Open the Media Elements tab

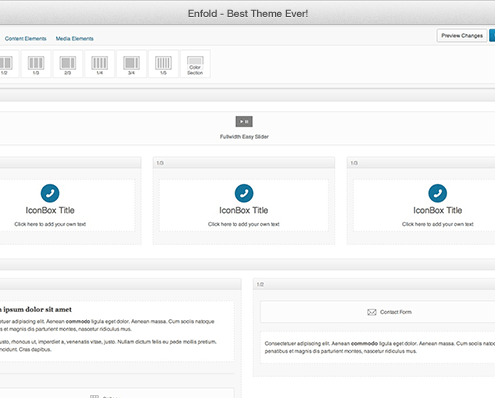coord(75,39)
